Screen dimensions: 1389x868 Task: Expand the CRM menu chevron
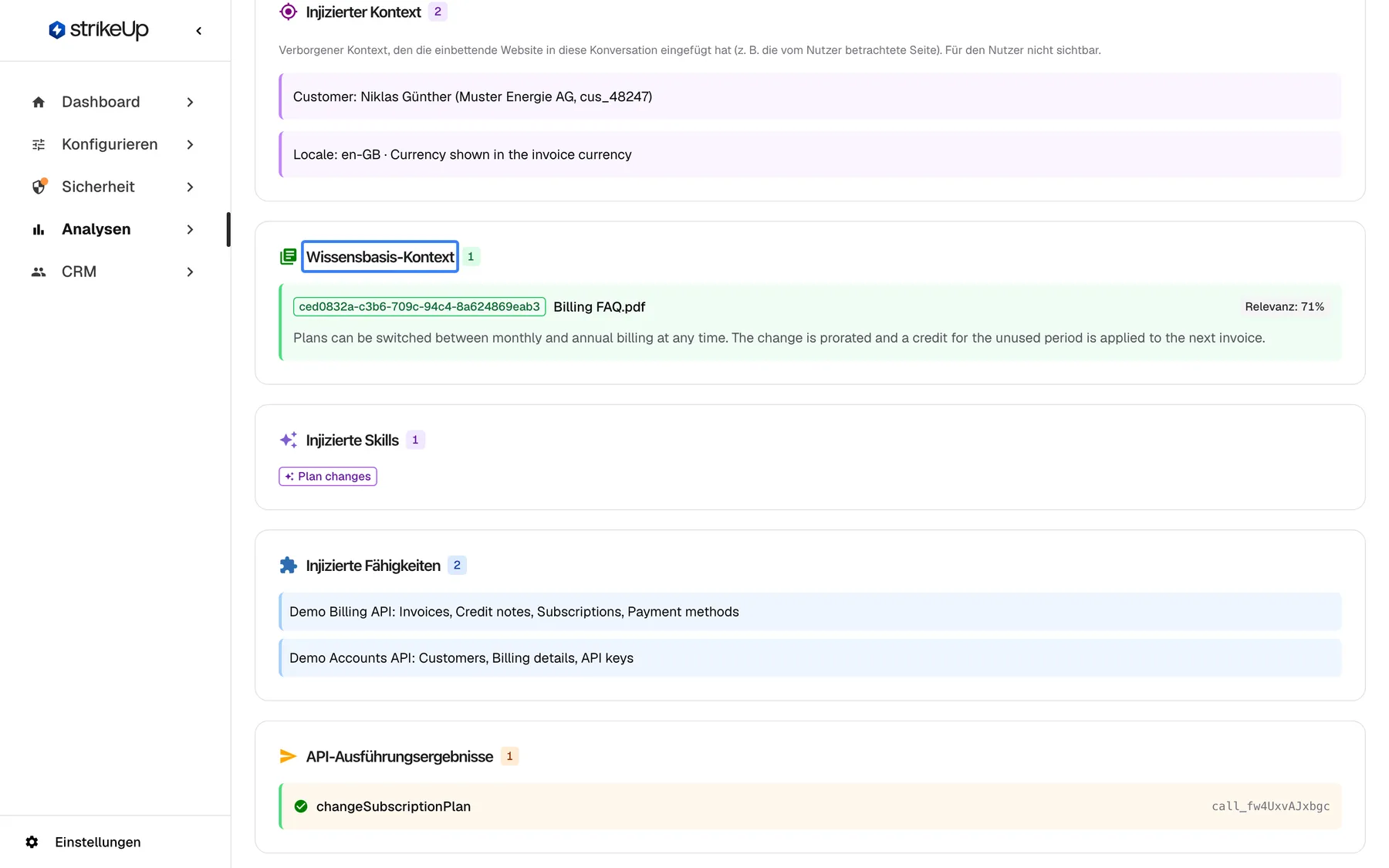pos(190,272)
